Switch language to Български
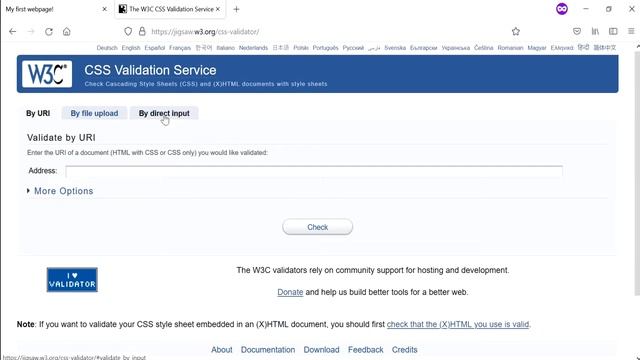Image resolution: width=640 pixels, height=360 pixels. (x=424, y=48)
